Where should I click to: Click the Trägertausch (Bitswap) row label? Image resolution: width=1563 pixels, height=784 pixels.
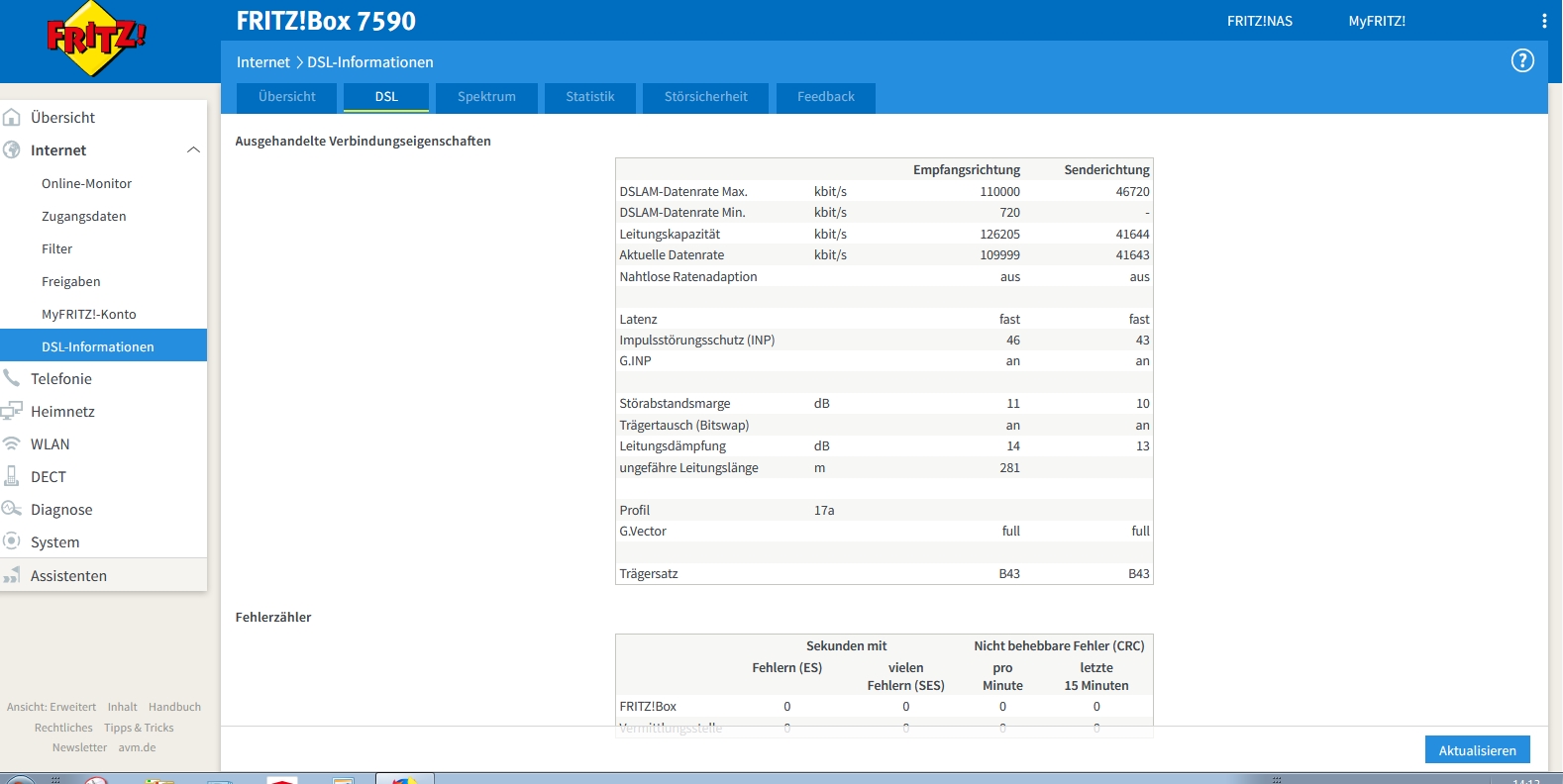684,426
